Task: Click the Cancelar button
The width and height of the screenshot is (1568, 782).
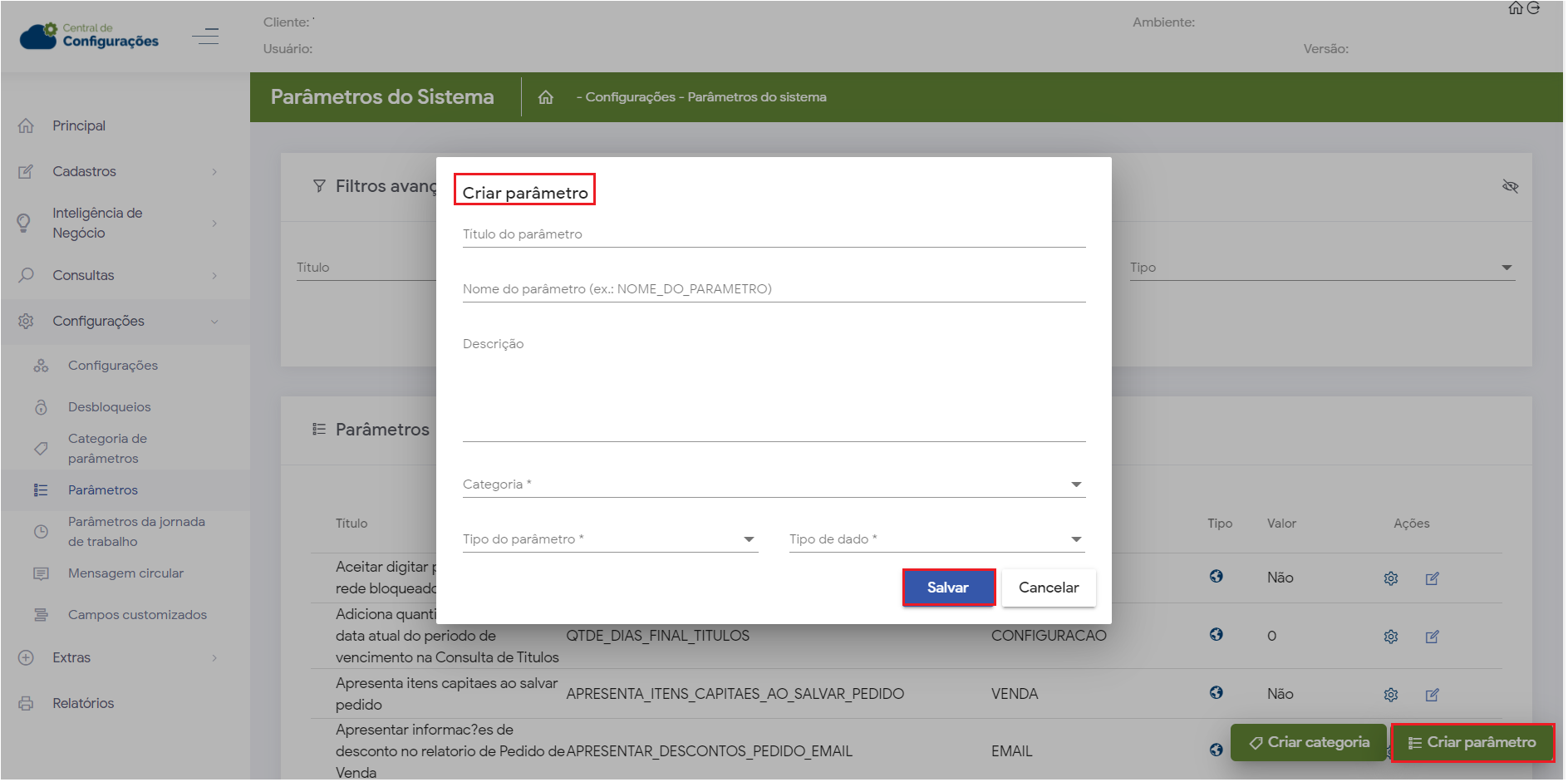Action: (x=1048, y=588)
